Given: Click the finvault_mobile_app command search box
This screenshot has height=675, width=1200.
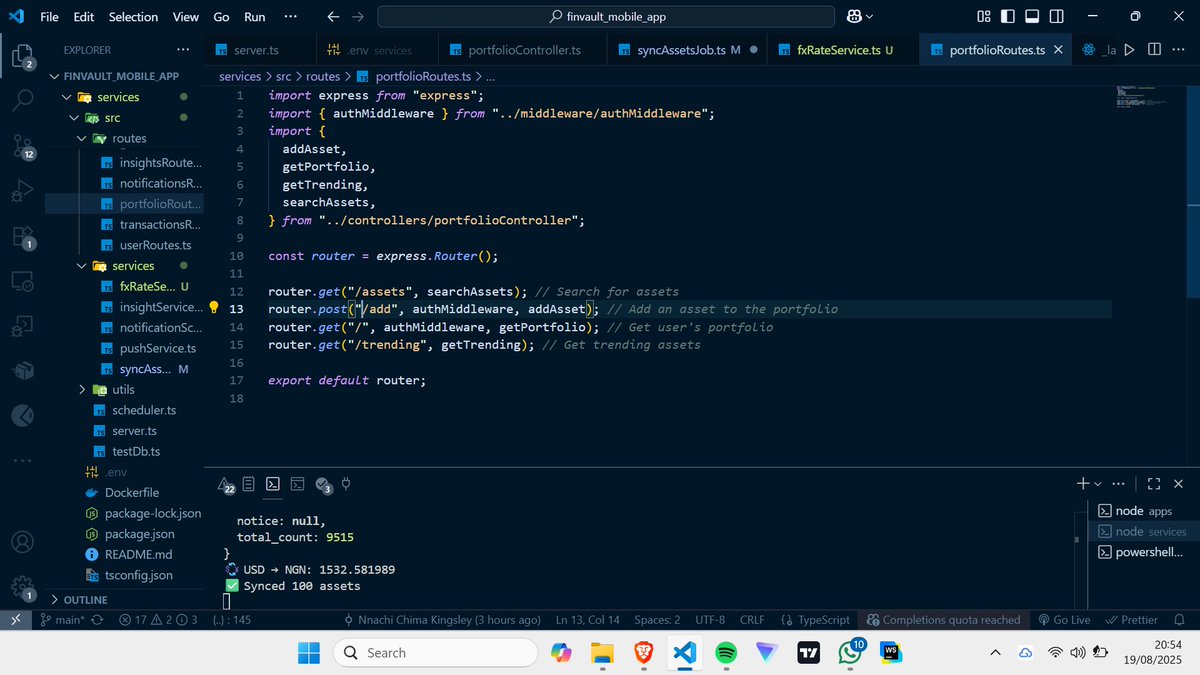Looking at the screenshot, I should [606, 17].
